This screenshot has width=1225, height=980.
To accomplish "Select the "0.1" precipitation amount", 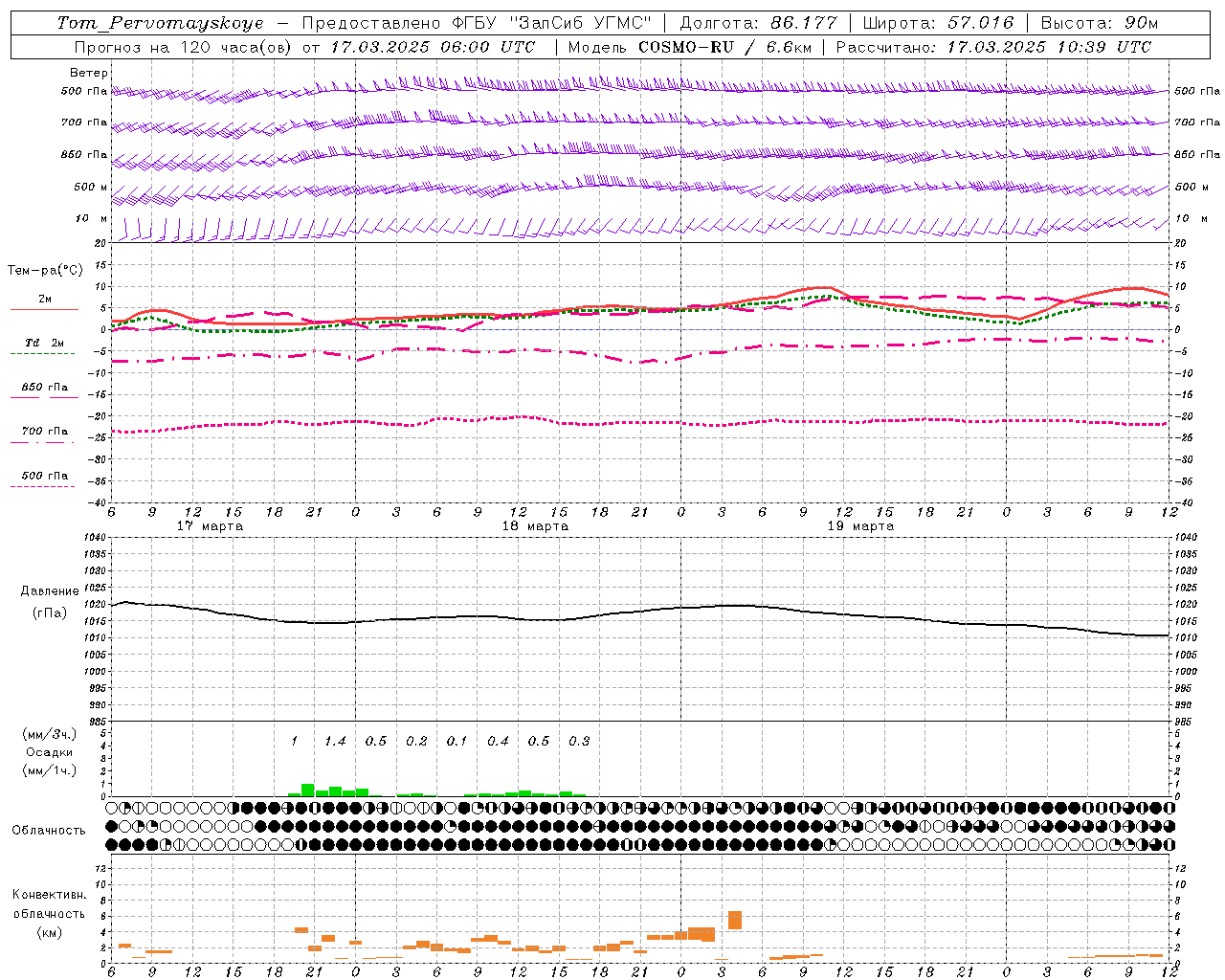I will coord(457,742).
